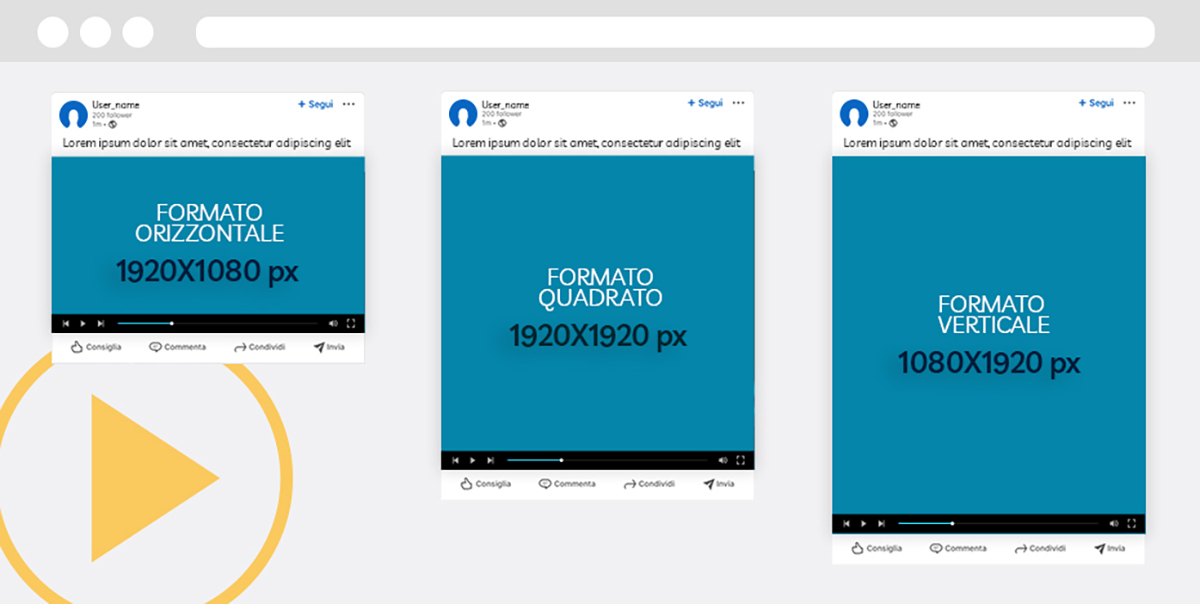The height and width of the screenshot is (604, 1200).
Task: Click the Lorem ipsum caption on horizontal post
Action: tap(207, 144)
